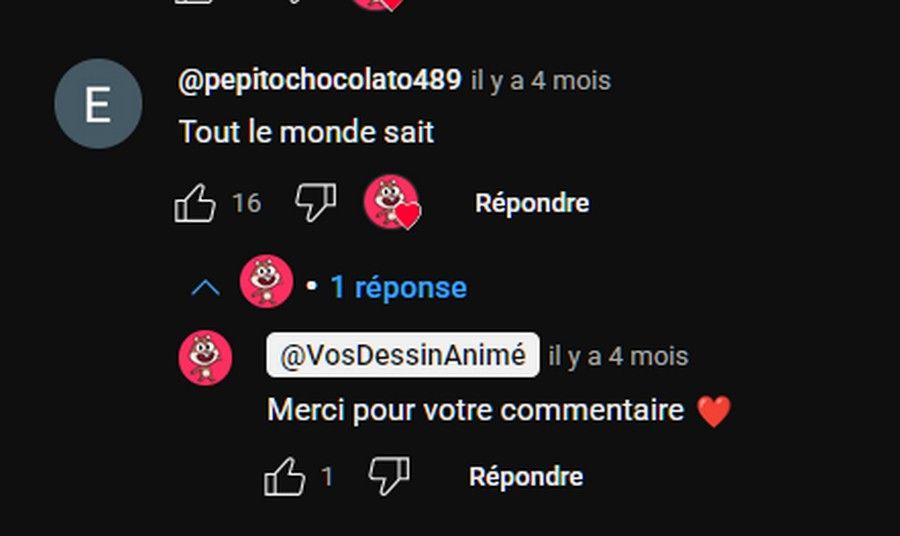This screenshot has height=536, width=900.
Task: Open comment timestamp "il y a 4 mois"
Action: pyautogui.click(x=541, y=81)
